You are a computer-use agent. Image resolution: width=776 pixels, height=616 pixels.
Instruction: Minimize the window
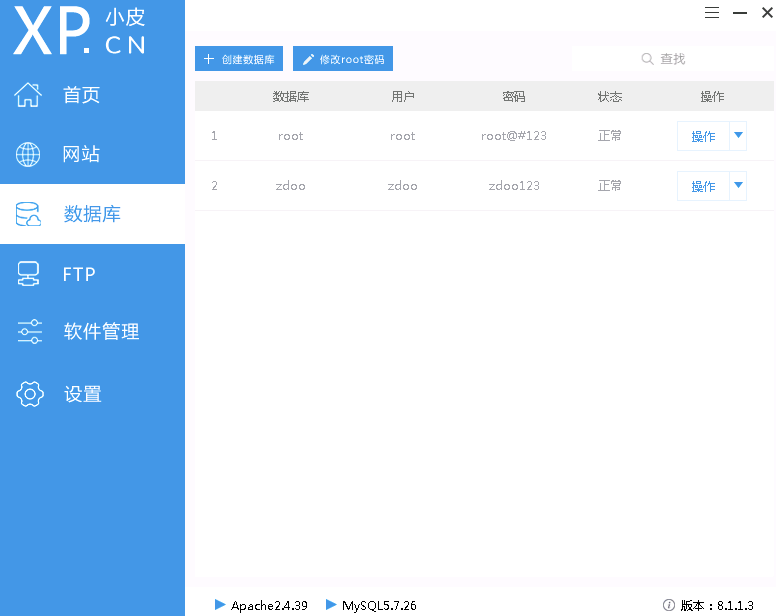(740, 13)
